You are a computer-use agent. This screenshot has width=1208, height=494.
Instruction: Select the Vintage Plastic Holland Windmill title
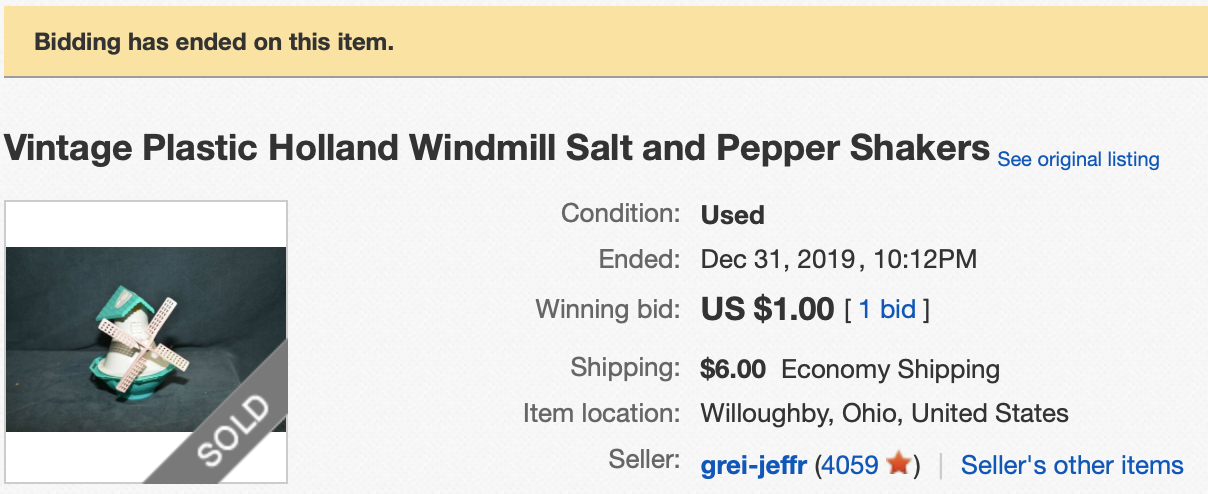497,149
